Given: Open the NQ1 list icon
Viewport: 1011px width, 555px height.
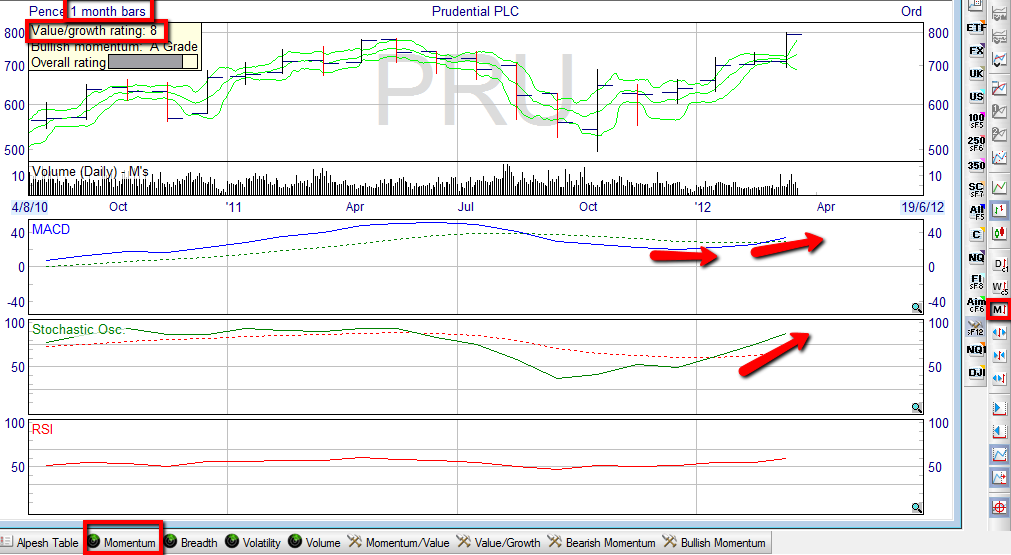Looking at the screenshot, I should [x=976, y=349].
